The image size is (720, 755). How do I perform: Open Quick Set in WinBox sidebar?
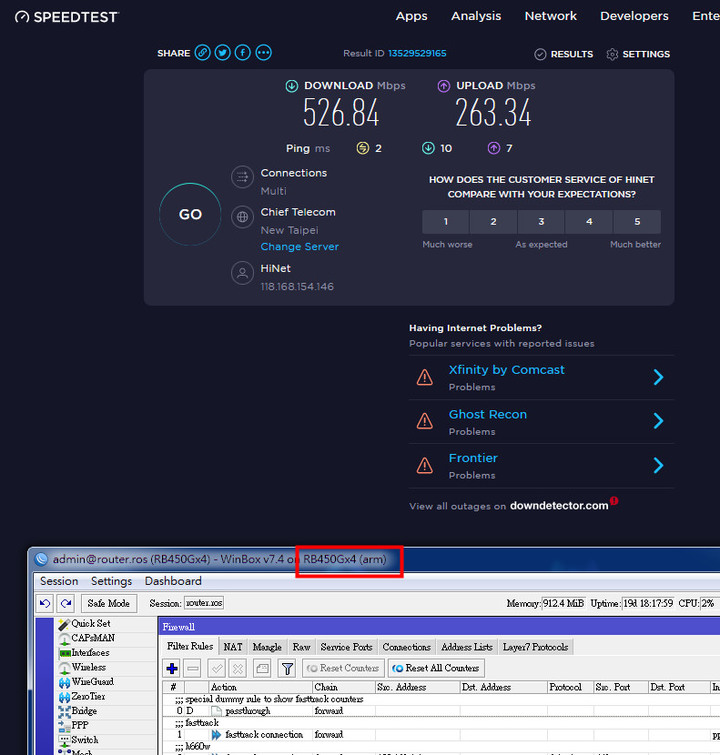pyautogui.click(x=91, y=623)
